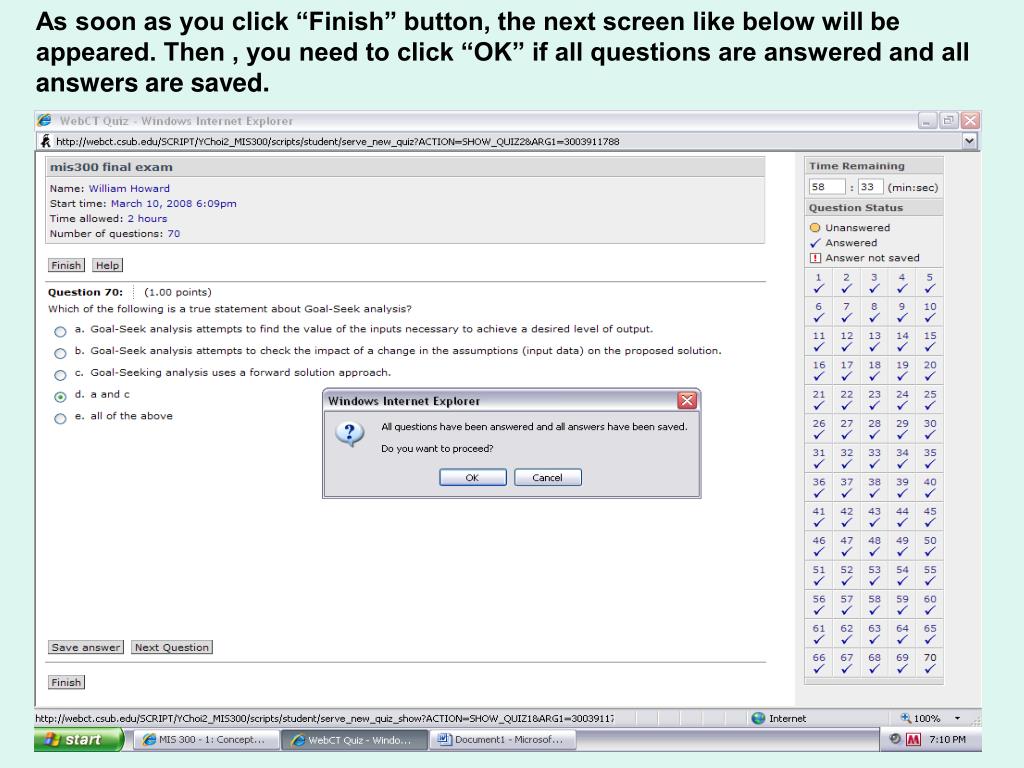Close the Windows Internet Explorer dialog
1024x768 pixels.
(x=686, y=400)
